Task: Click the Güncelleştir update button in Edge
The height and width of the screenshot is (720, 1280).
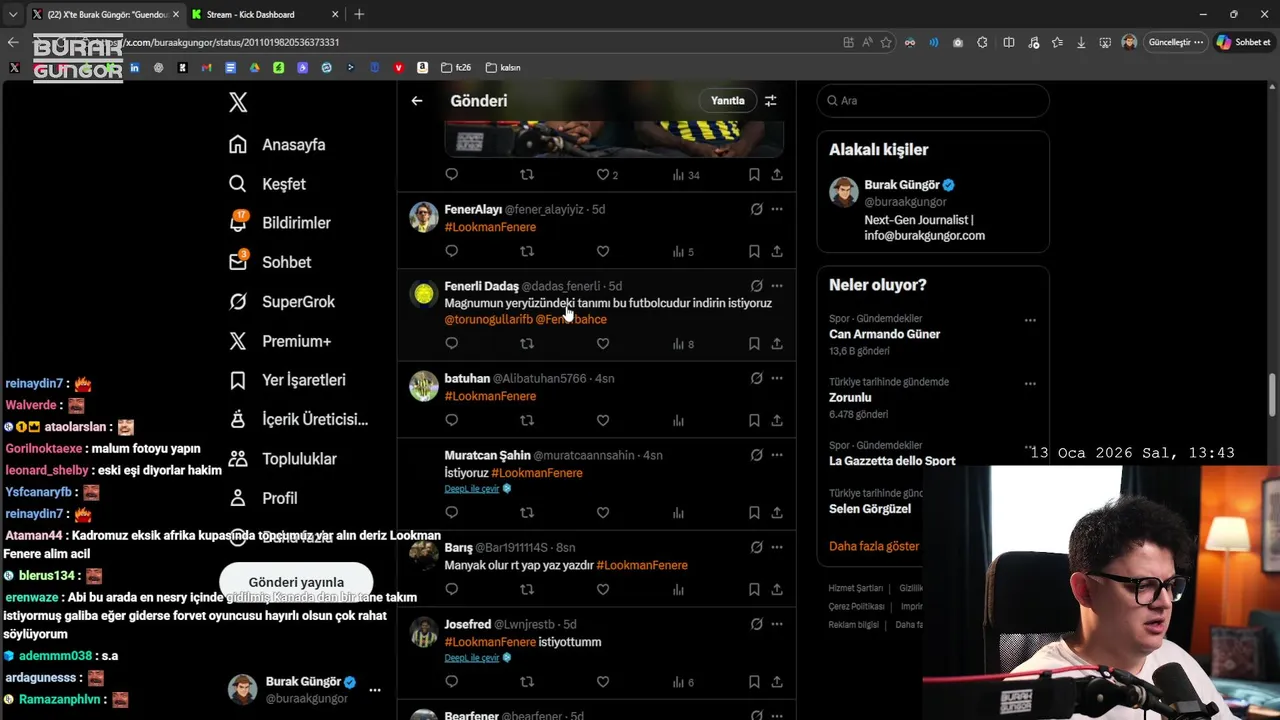Action: (1175, 43)
